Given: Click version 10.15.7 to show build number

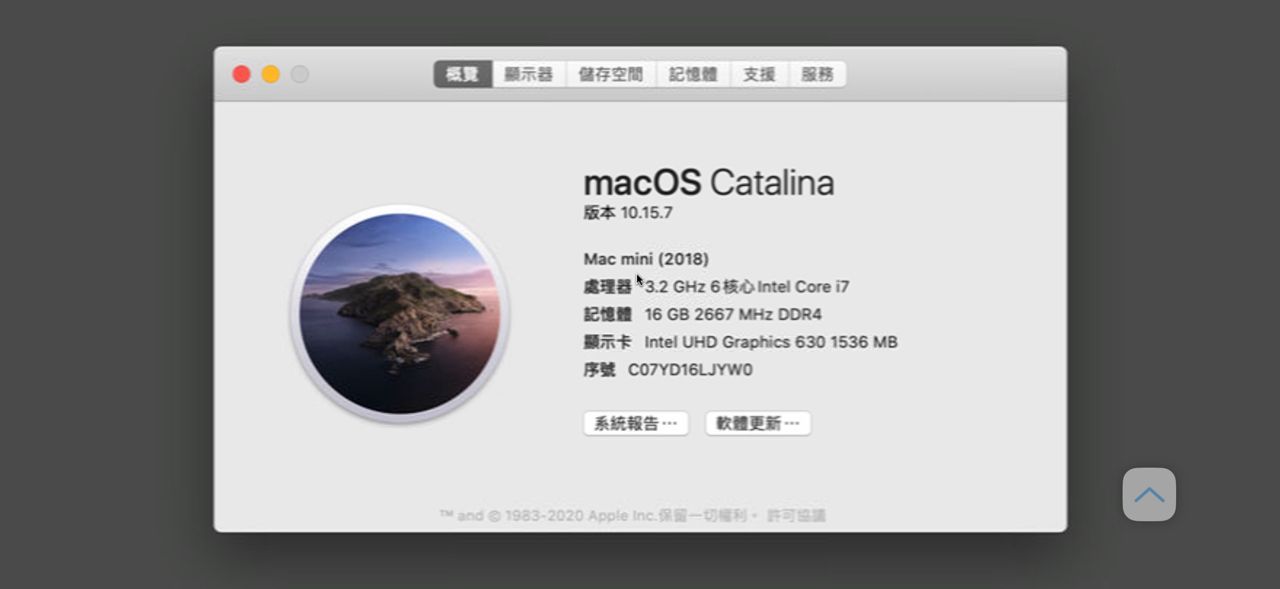Looking at the screenshot, I should coord(646,213).
